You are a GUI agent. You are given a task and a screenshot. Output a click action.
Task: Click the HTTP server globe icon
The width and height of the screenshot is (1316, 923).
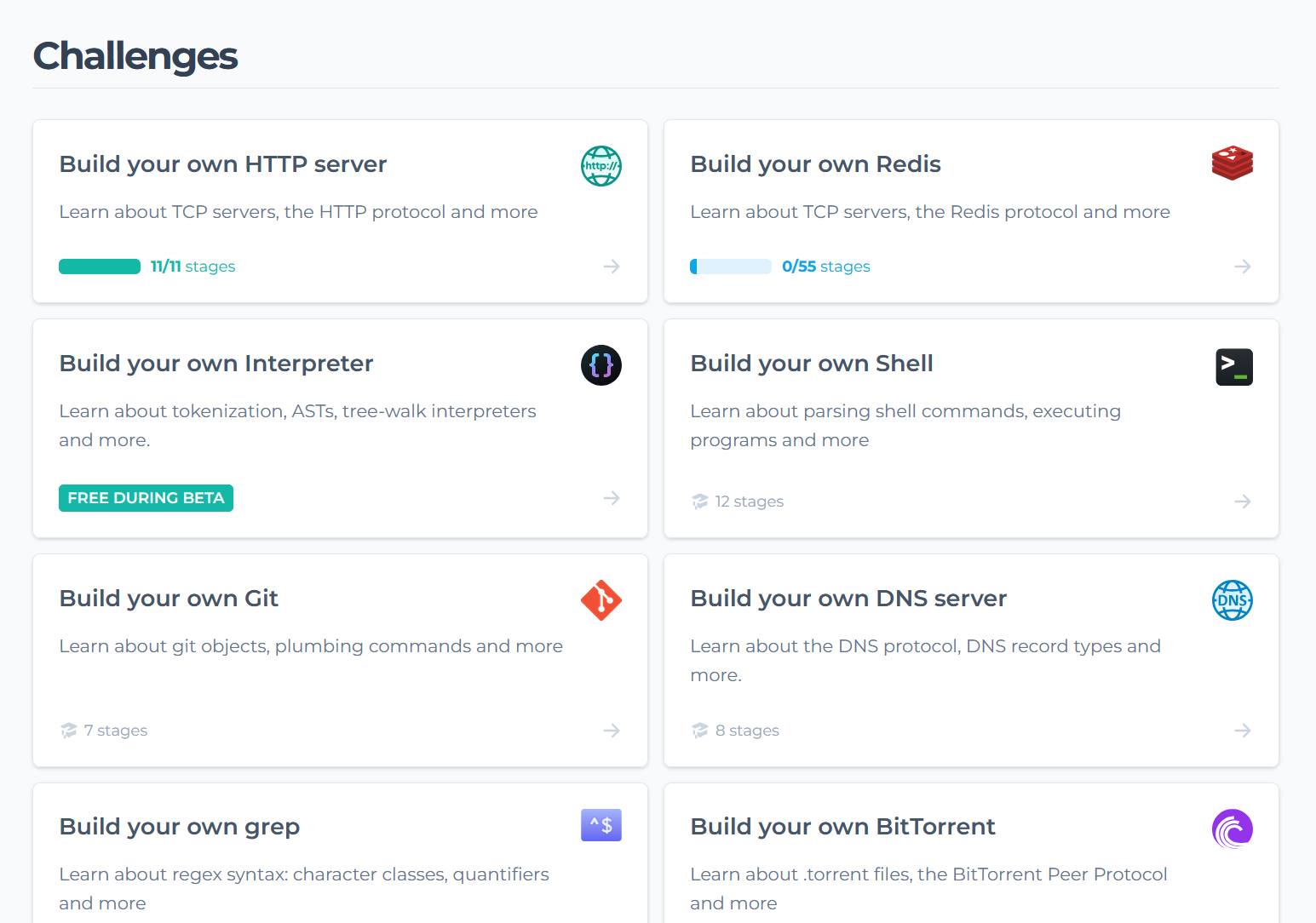[x=601, y=166]
